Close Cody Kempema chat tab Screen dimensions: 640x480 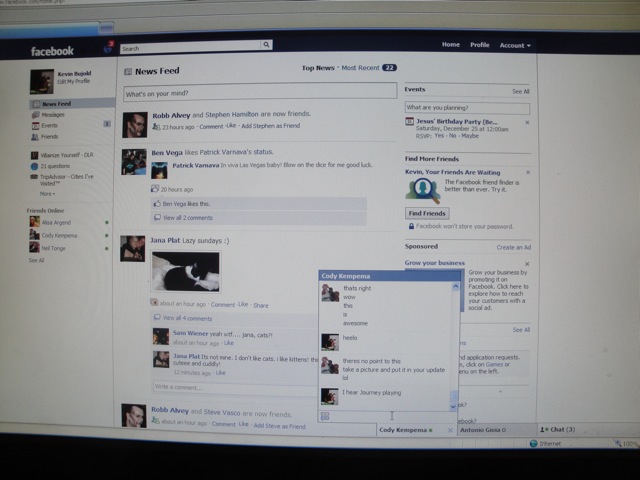pyautogui.click(x=450, y=430)
